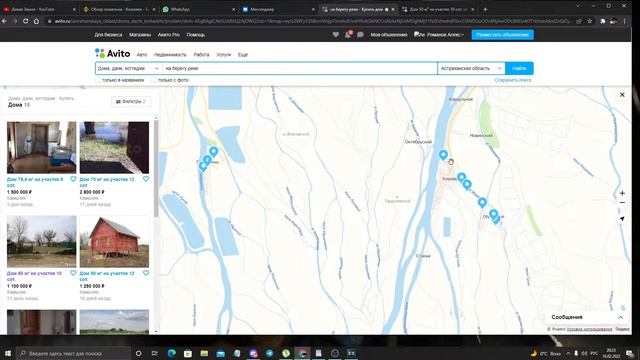The height and width of the screenshot is (360, 640).
Task: Open 'Ещё' categories menu
Action: coord(243,55)
